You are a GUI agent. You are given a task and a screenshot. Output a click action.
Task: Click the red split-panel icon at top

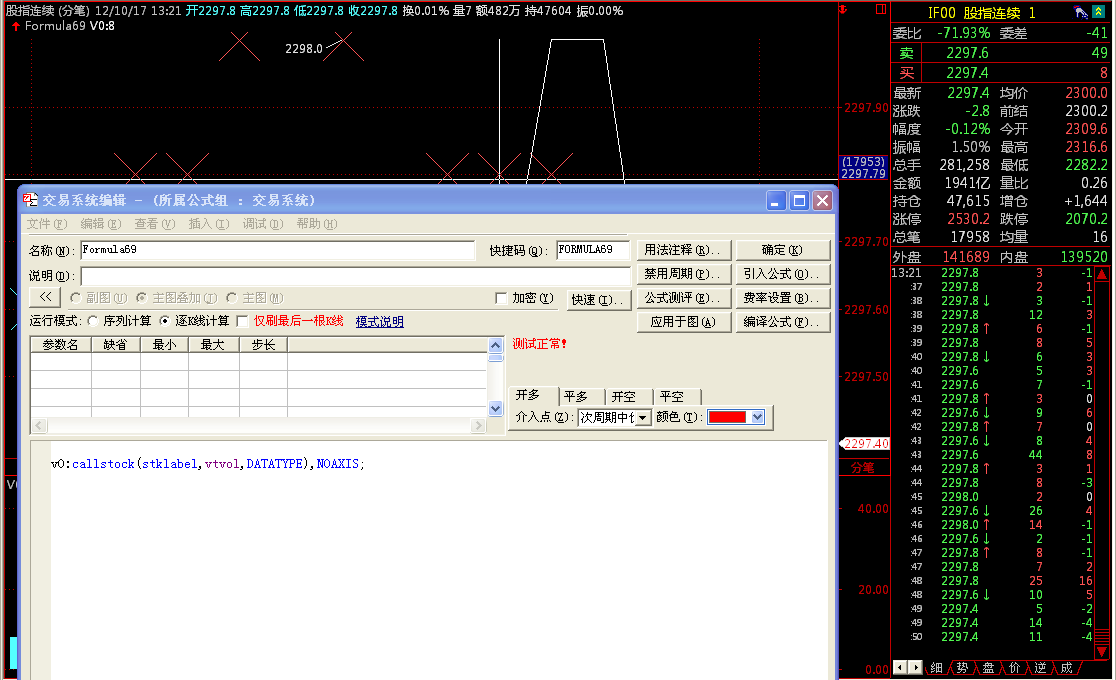click(880, 10)
